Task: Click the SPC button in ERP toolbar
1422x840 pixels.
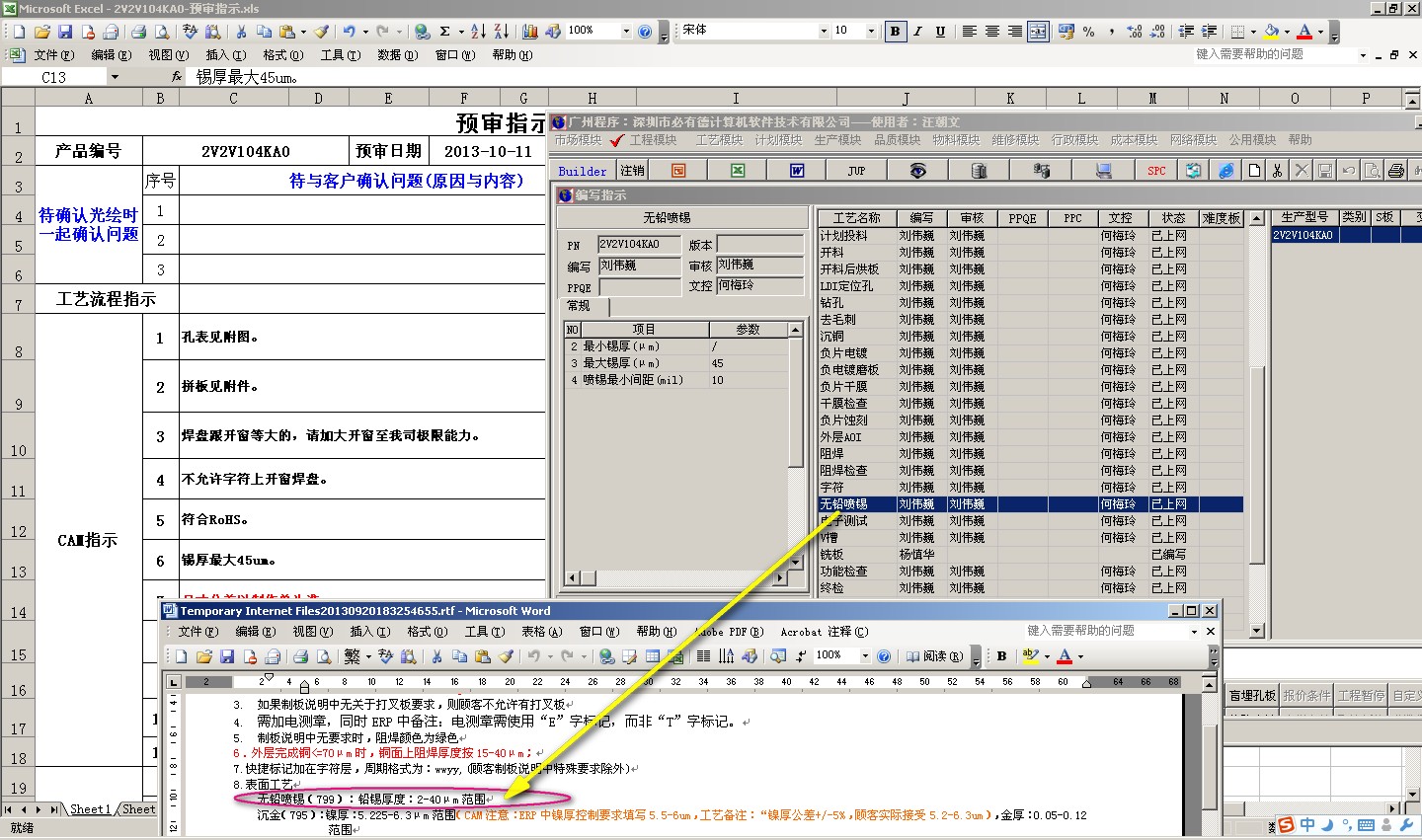Action: [1156, 171]
